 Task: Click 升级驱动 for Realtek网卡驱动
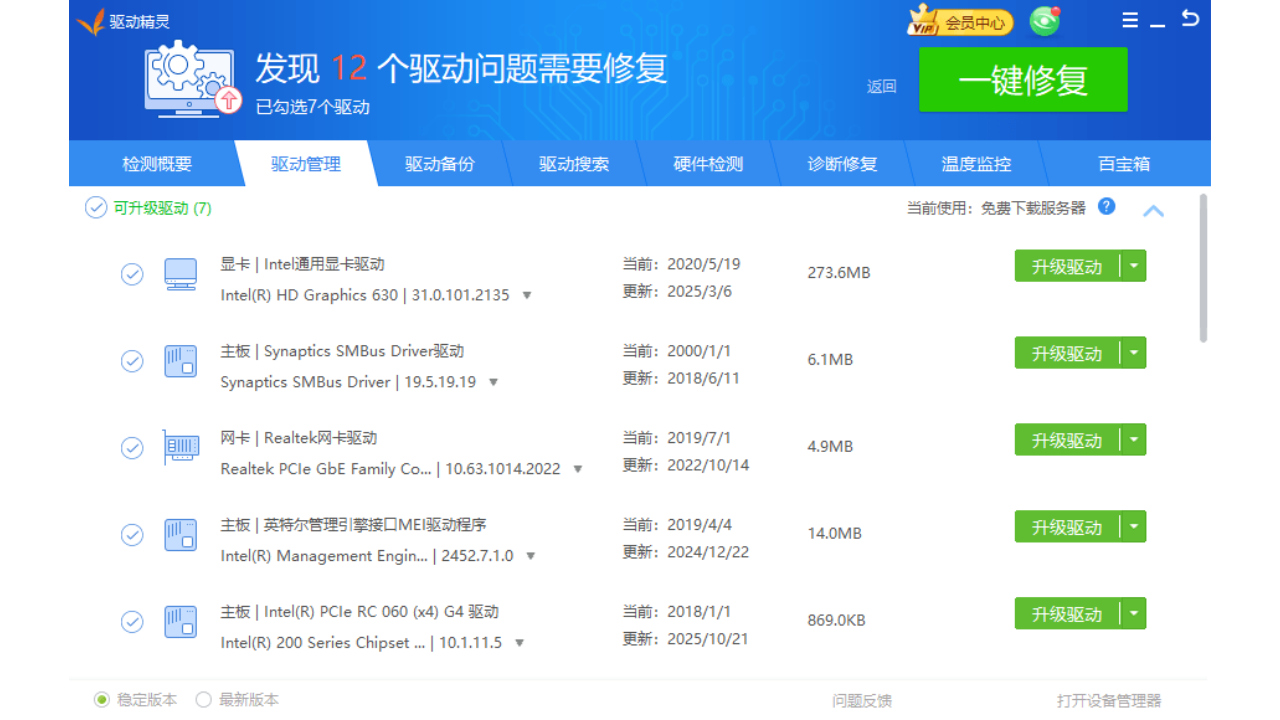1067,440
